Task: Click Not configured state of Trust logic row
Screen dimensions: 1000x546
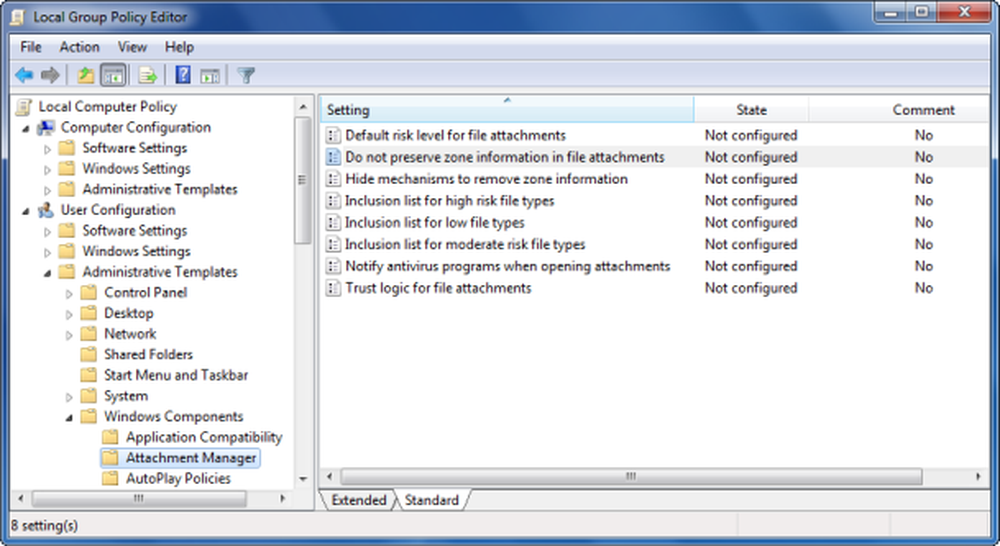Action: [x=751, y=288]
